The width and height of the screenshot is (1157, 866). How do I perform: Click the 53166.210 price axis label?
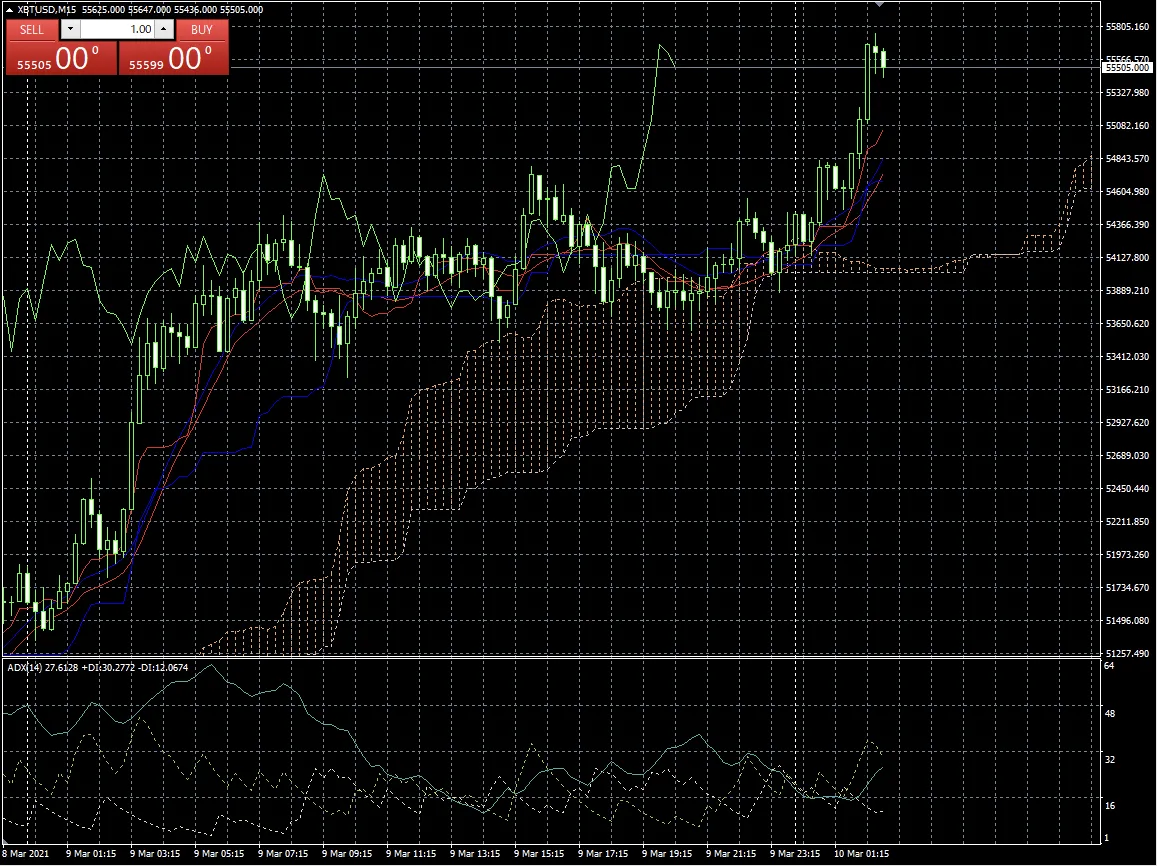point(1127,389)
